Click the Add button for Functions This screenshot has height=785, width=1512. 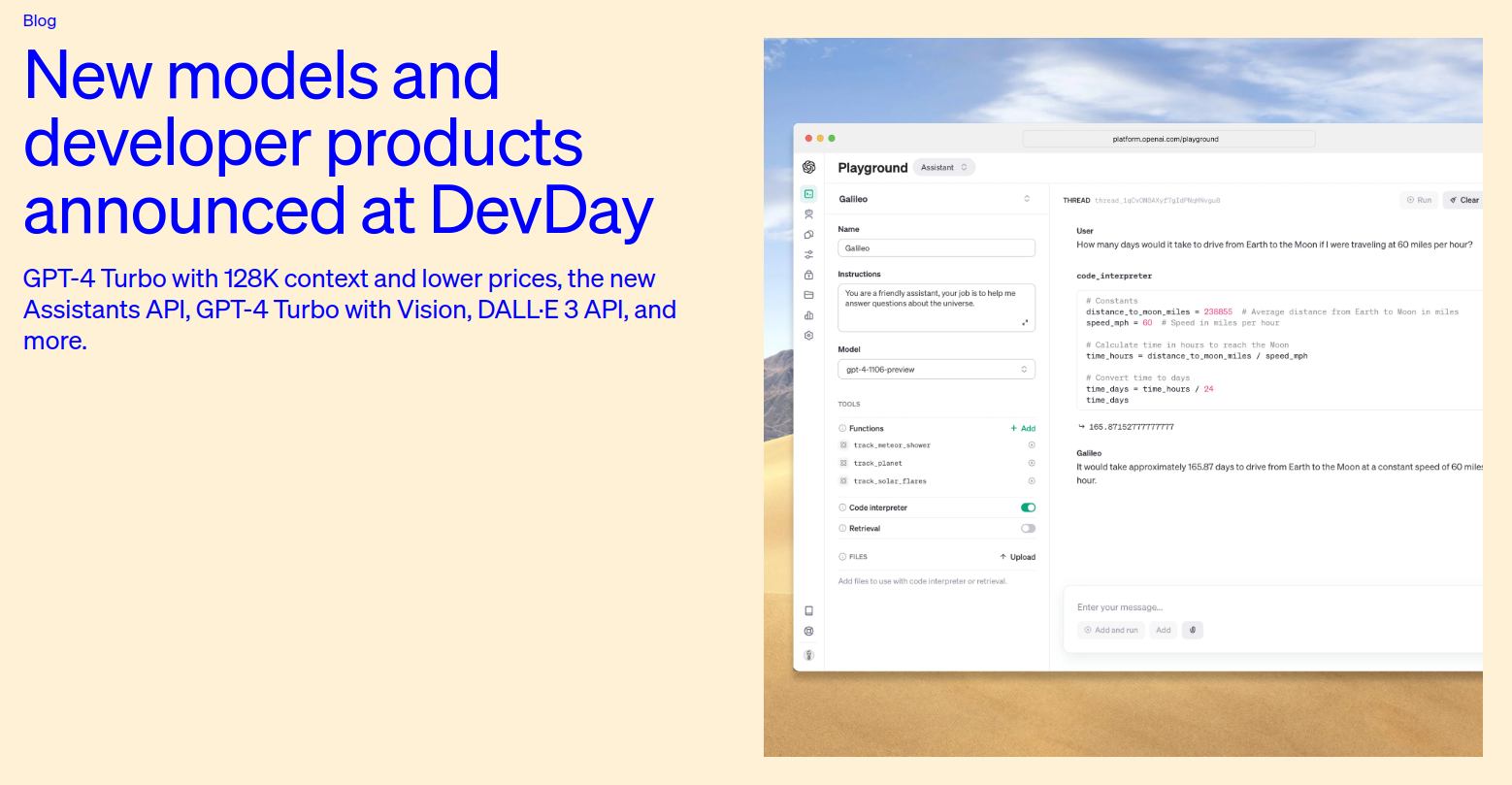click(1023, 428)
